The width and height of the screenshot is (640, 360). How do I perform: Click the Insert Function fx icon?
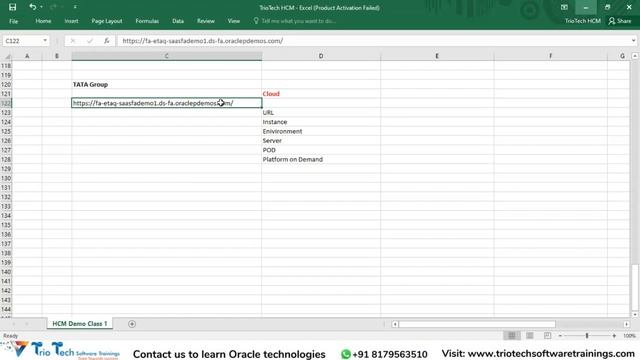107,41
